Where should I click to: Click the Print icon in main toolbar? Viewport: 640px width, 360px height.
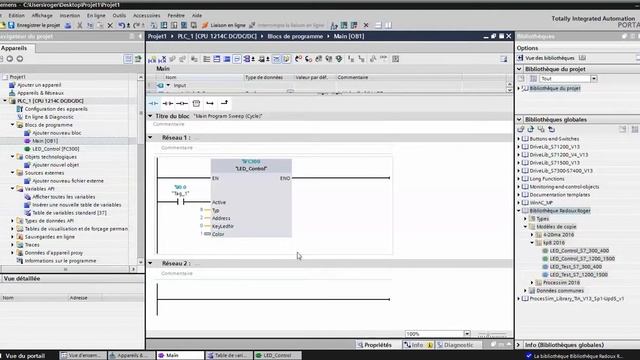click(68, 25)
